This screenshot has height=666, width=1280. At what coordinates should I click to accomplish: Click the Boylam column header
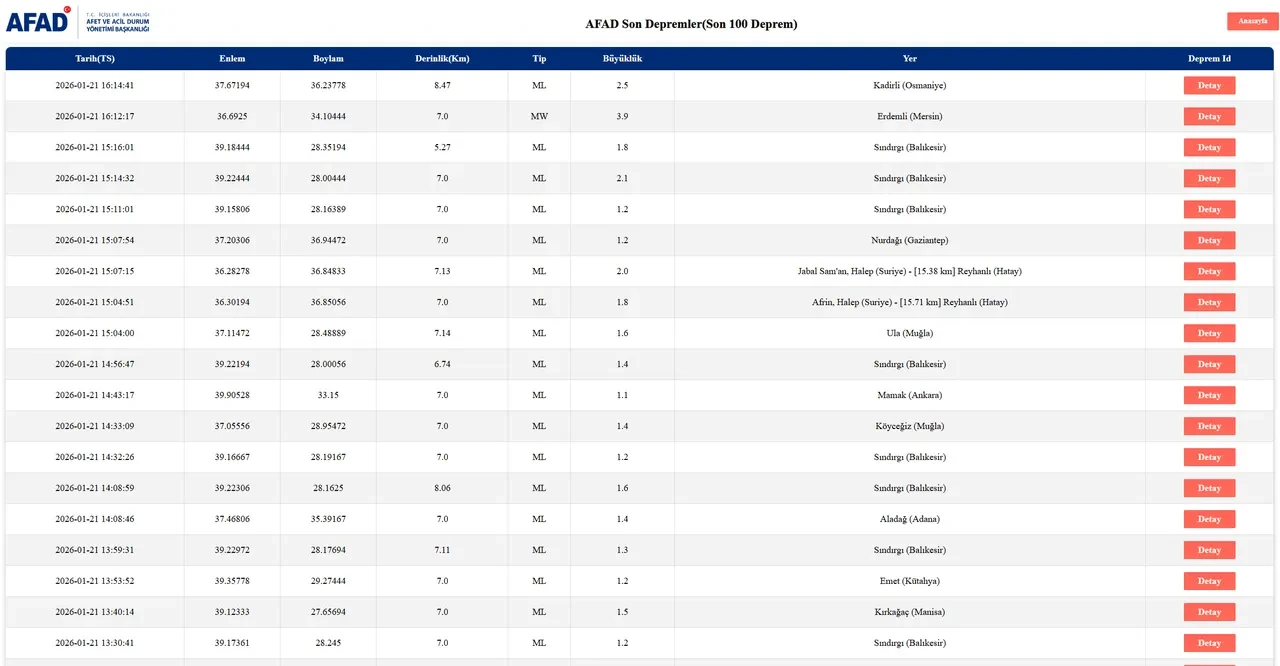coord(328,59)
